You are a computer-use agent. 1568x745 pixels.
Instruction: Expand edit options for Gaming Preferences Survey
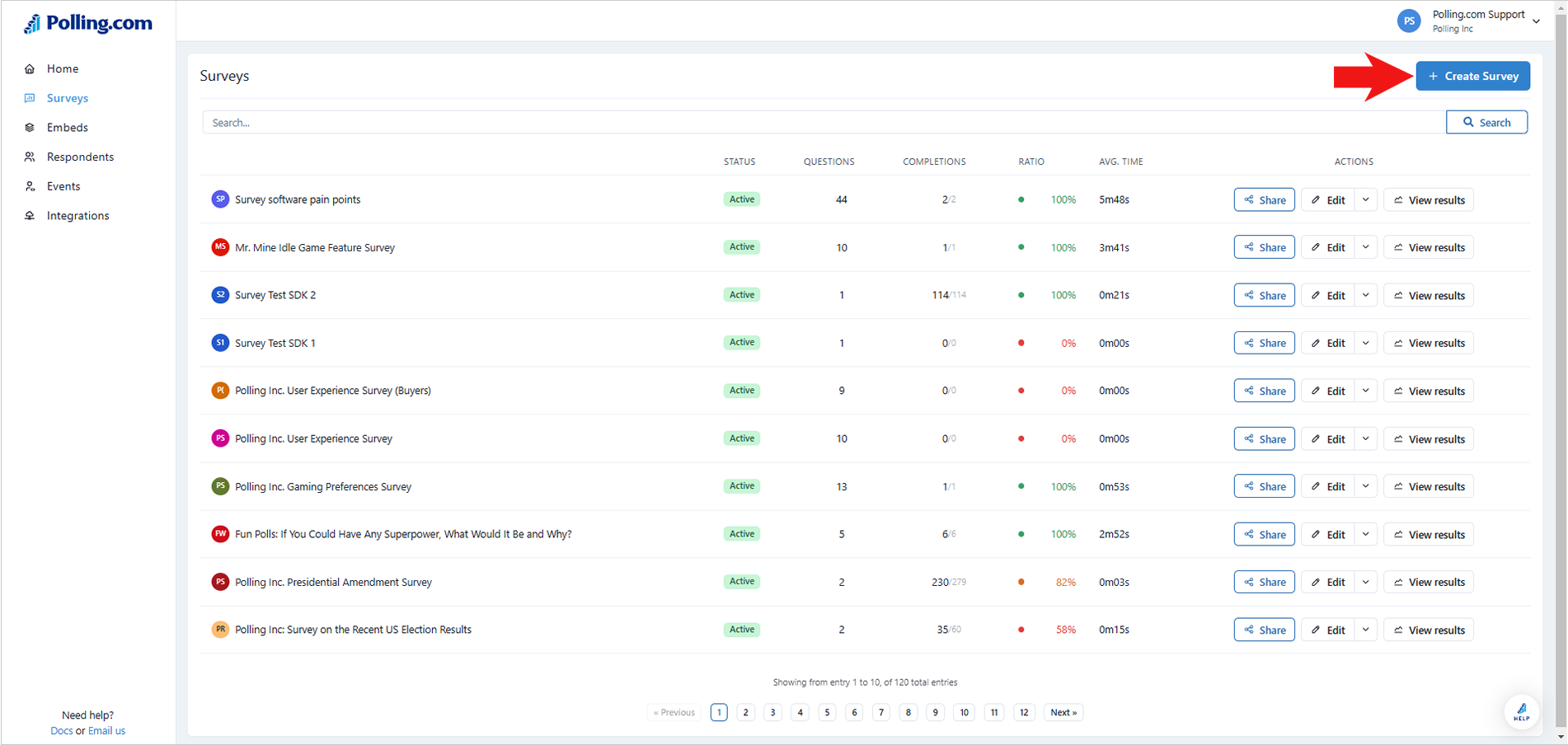click(1366, 486)
